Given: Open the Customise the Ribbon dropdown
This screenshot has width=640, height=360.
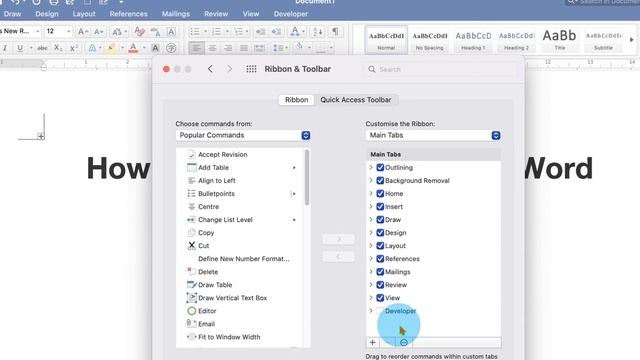Looking at the screenshot, I should (433, 135).
